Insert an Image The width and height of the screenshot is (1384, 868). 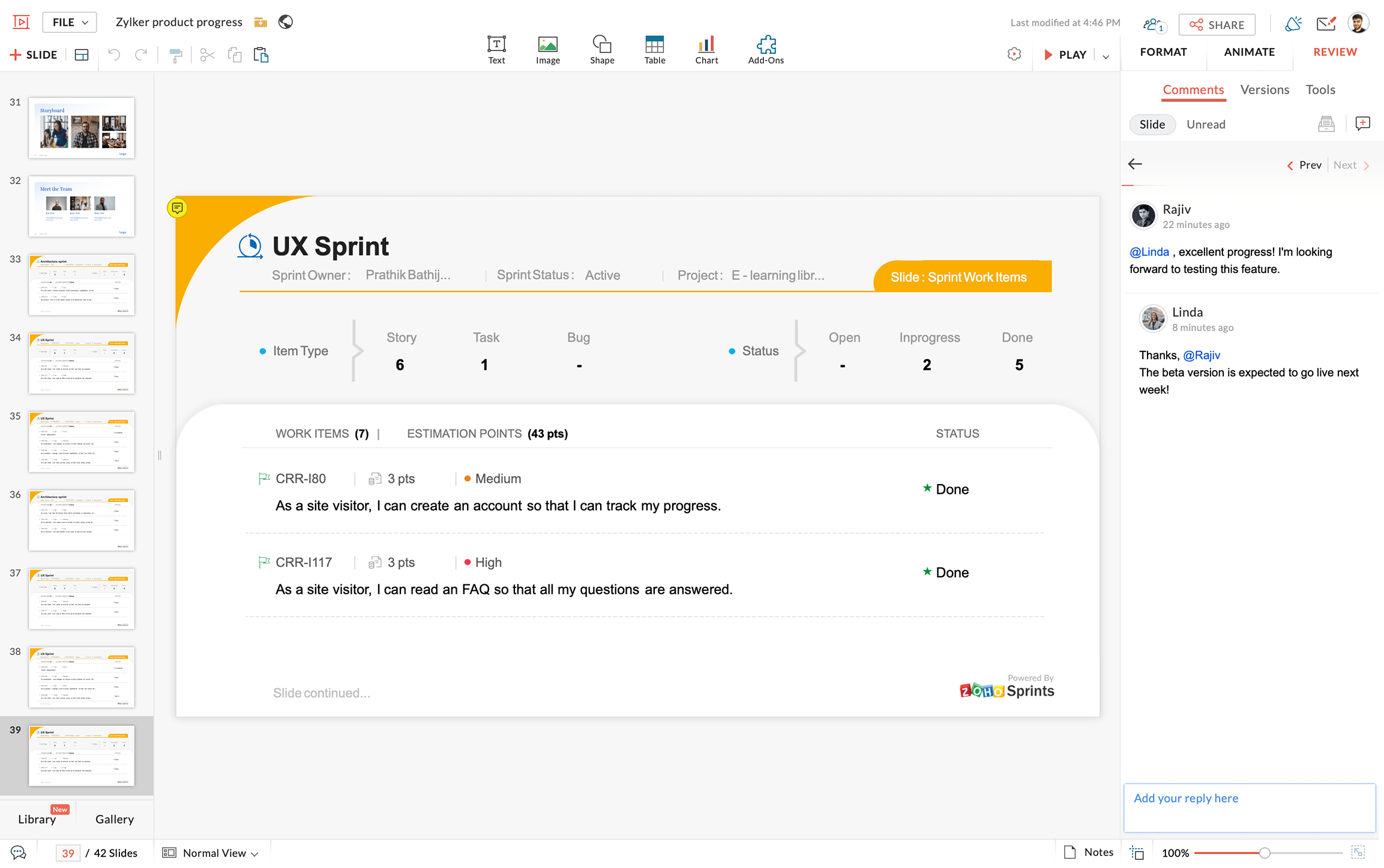(x=548, y=50)
